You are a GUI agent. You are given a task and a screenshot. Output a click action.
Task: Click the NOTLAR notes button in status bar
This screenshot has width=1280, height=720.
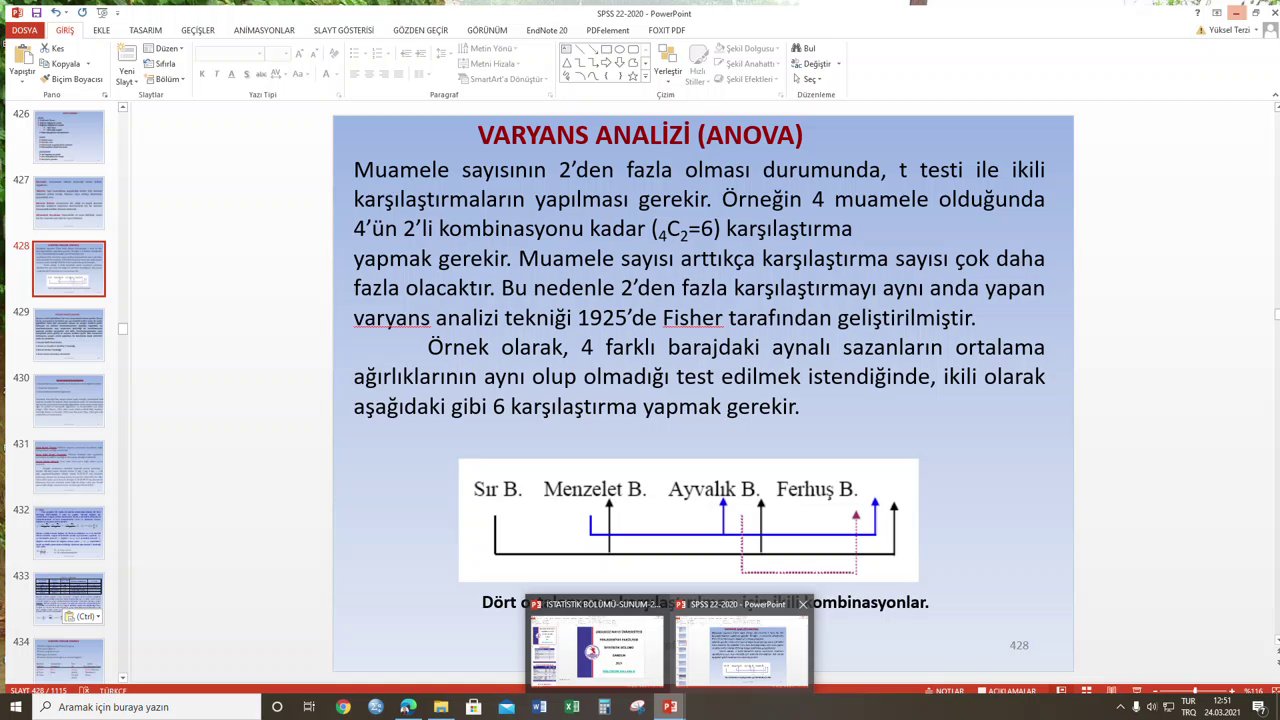tap(945, 691)
